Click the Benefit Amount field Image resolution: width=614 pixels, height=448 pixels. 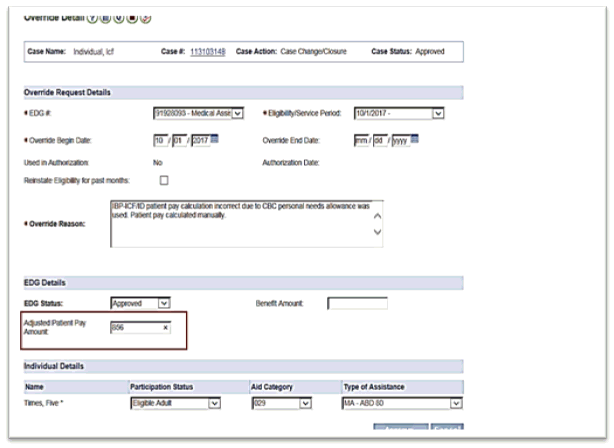coord(357,302)
